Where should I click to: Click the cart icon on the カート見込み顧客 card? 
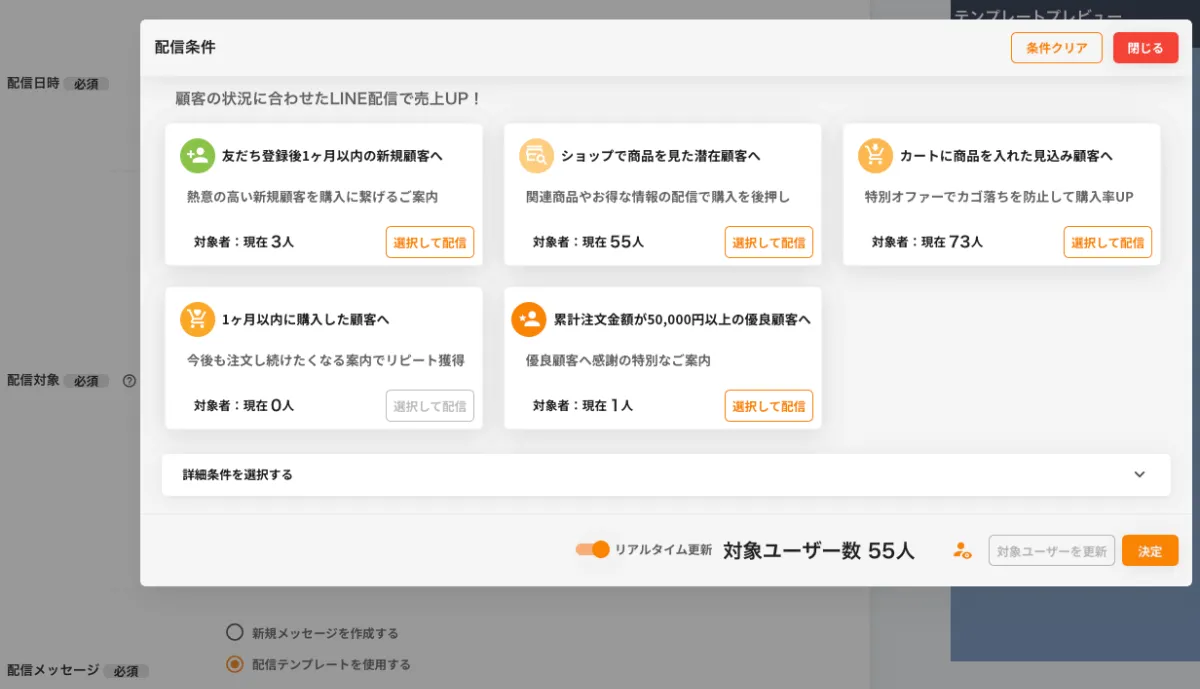point(876,155)
